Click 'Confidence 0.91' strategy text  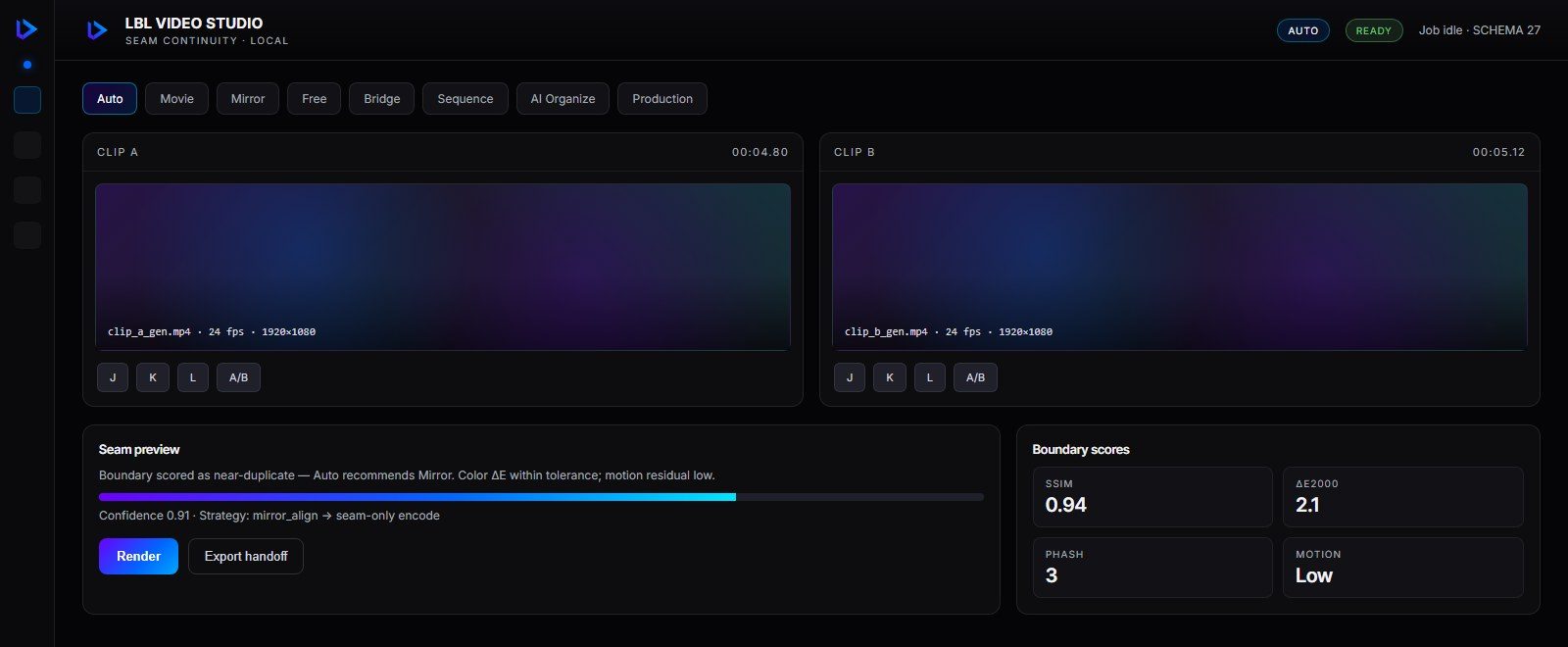(x=269, y=516)
